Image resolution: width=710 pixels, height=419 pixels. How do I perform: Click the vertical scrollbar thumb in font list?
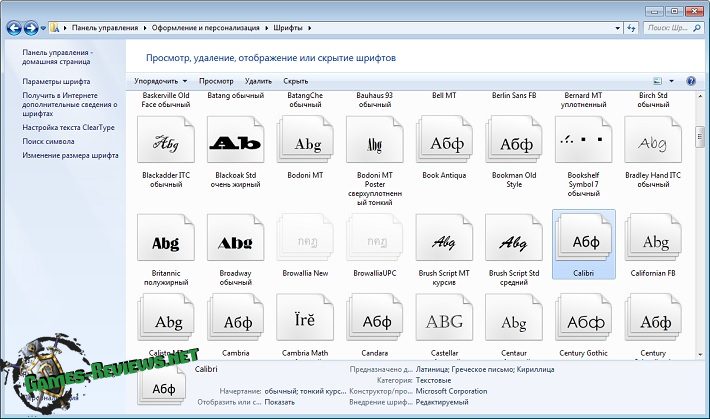[700, 137]
